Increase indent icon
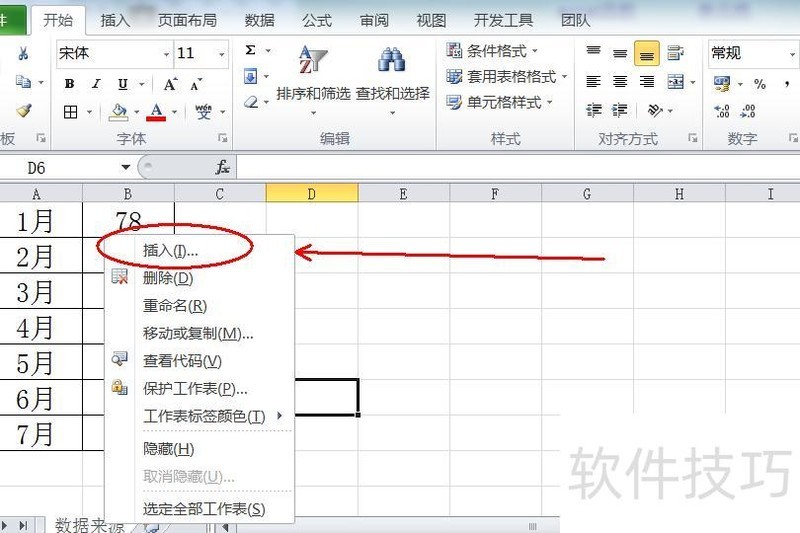Viewport: 800px width, 533px height. pyautogui.click(x=619, y=110)
